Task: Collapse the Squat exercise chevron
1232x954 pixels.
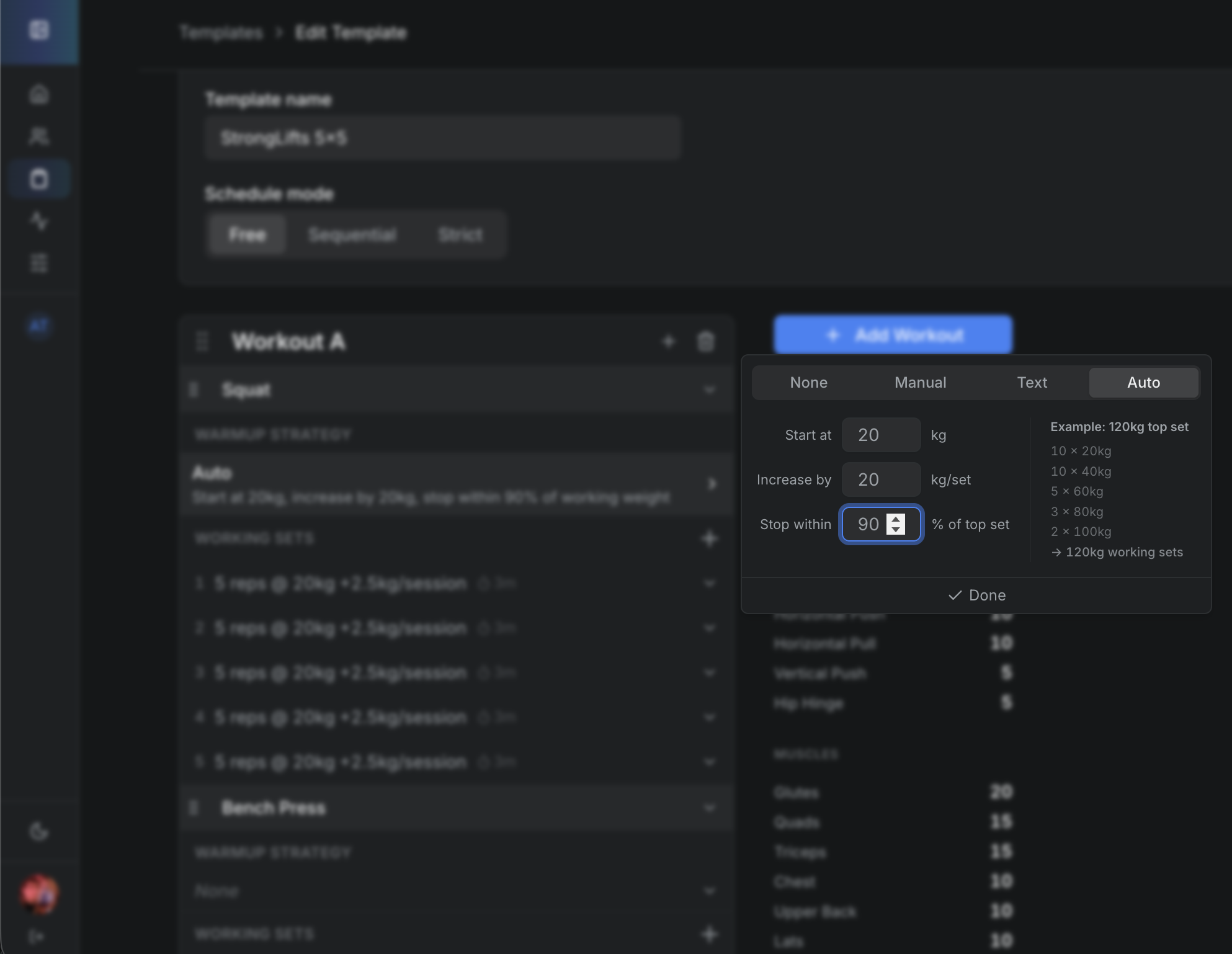Action: point(710,390)
